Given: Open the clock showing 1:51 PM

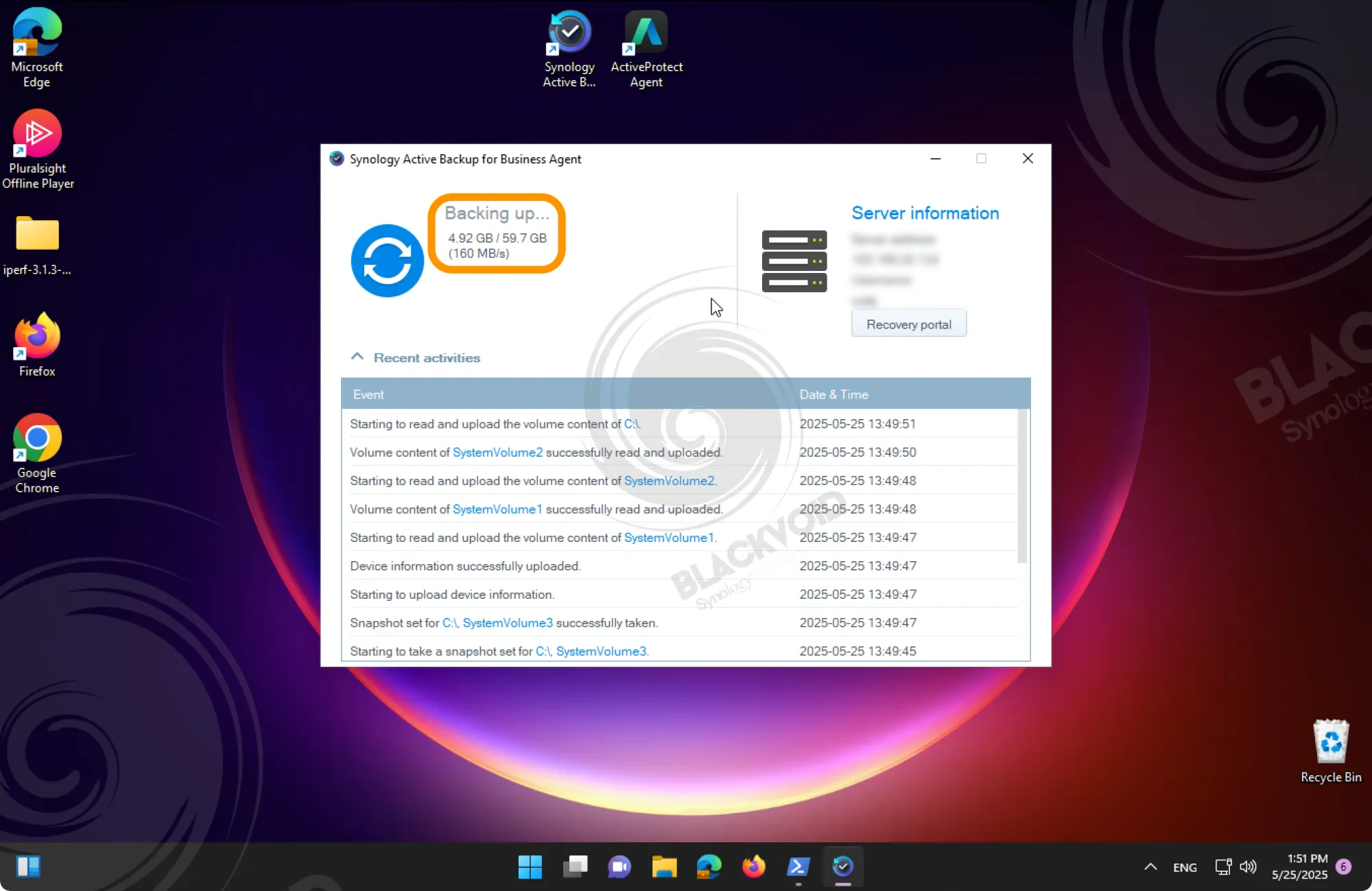Looking at the screenshot, I should [x=1299, y=867].
